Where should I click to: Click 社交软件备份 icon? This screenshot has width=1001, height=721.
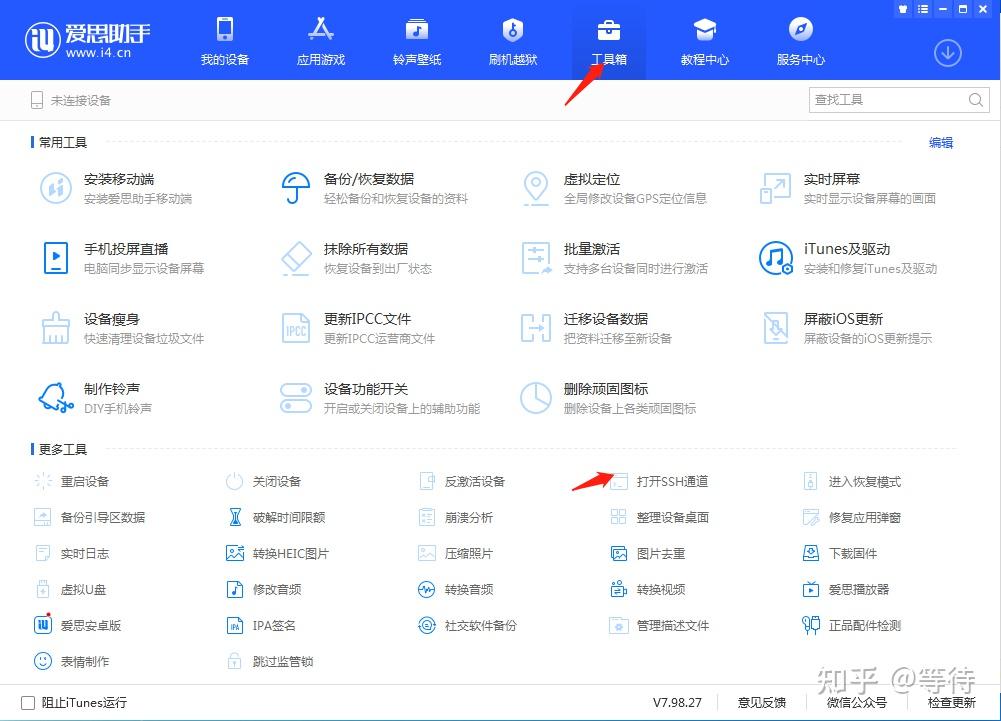pos(426,625)
